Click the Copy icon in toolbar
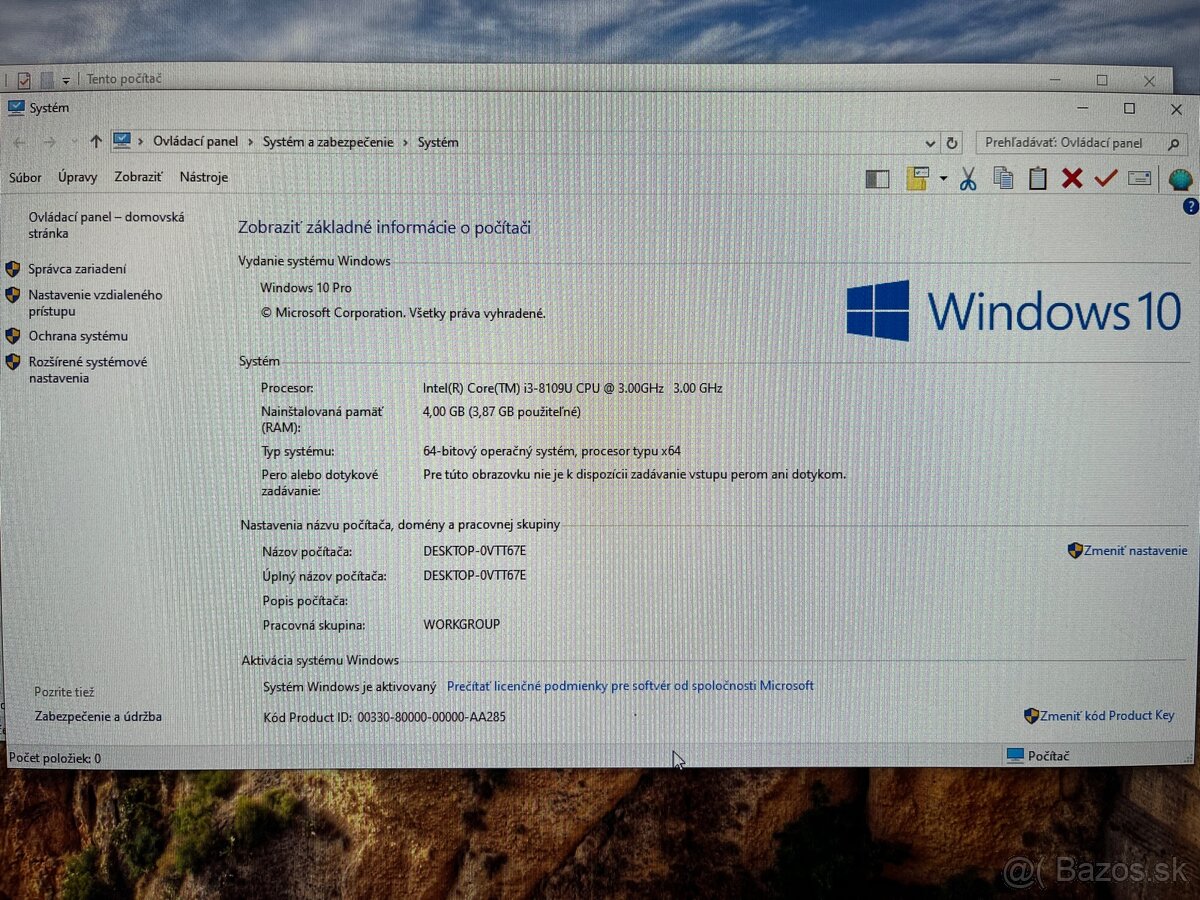Viewport: 1200px width, 900px height. click(1003, 178)
